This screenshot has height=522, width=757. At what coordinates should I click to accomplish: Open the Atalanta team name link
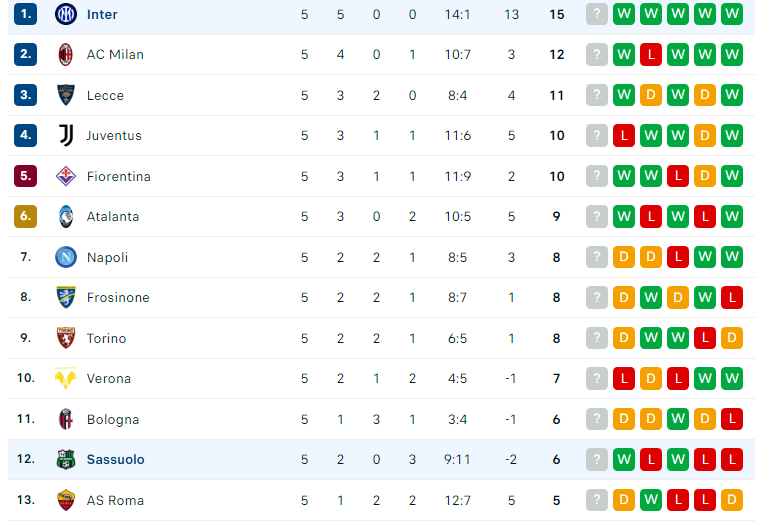[113, 216]
